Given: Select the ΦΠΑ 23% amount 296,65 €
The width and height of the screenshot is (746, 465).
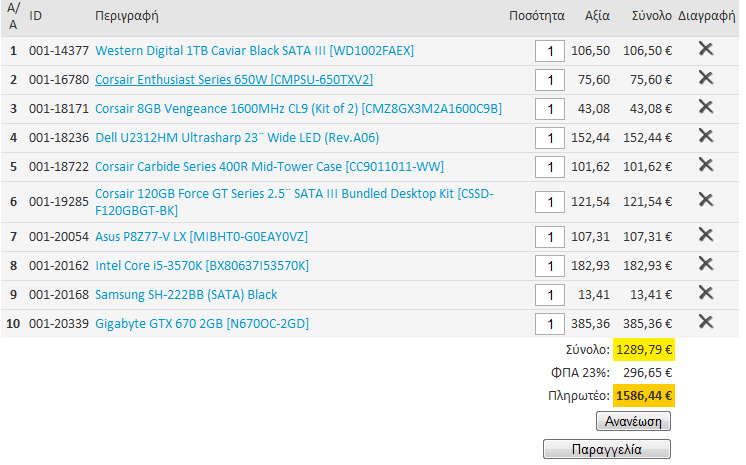Looking at the screenshot, I should click(648, 373).
